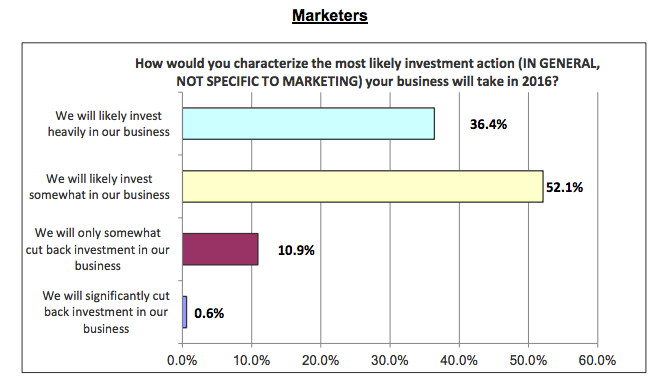Image resolution: width=662 pixels, height=381 pixels.
Task: Click the 10.0% axis label
Action: (252, 360)
